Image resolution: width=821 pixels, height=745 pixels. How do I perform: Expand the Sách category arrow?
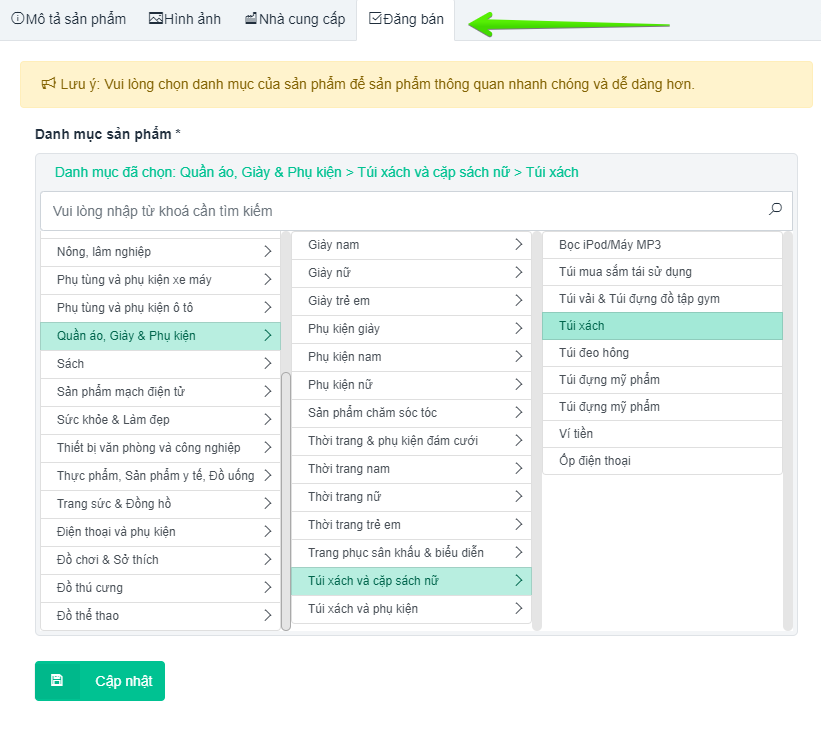click(267, 364)
